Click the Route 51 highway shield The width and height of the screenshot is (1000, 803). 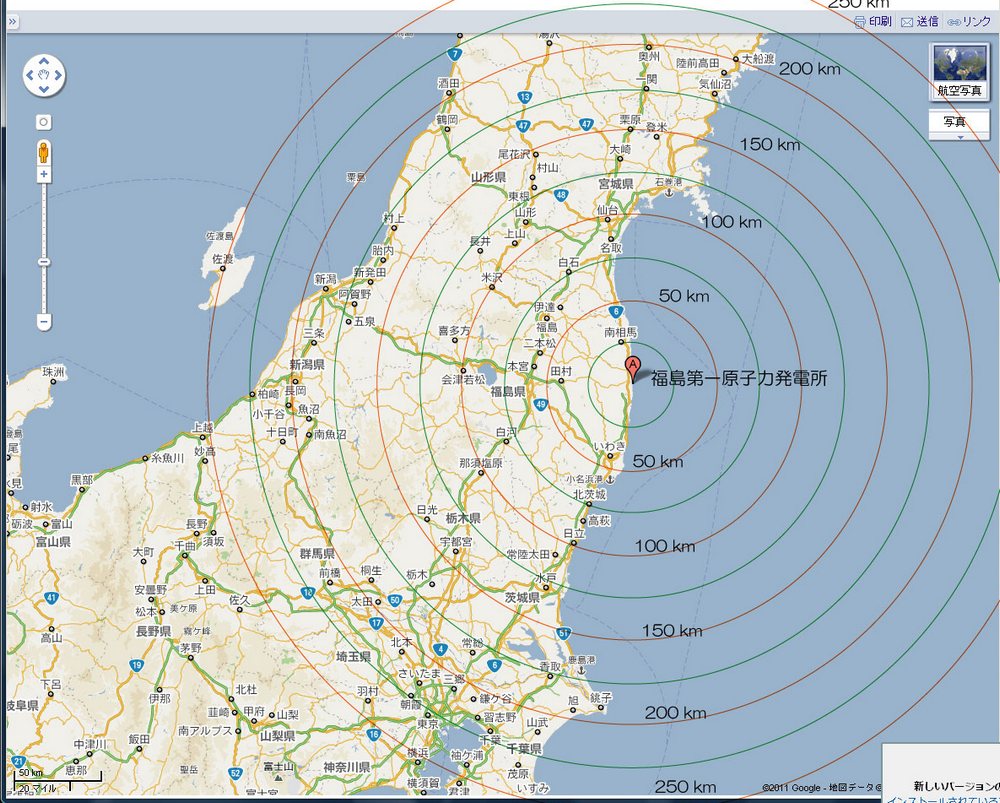coord(563,633)
